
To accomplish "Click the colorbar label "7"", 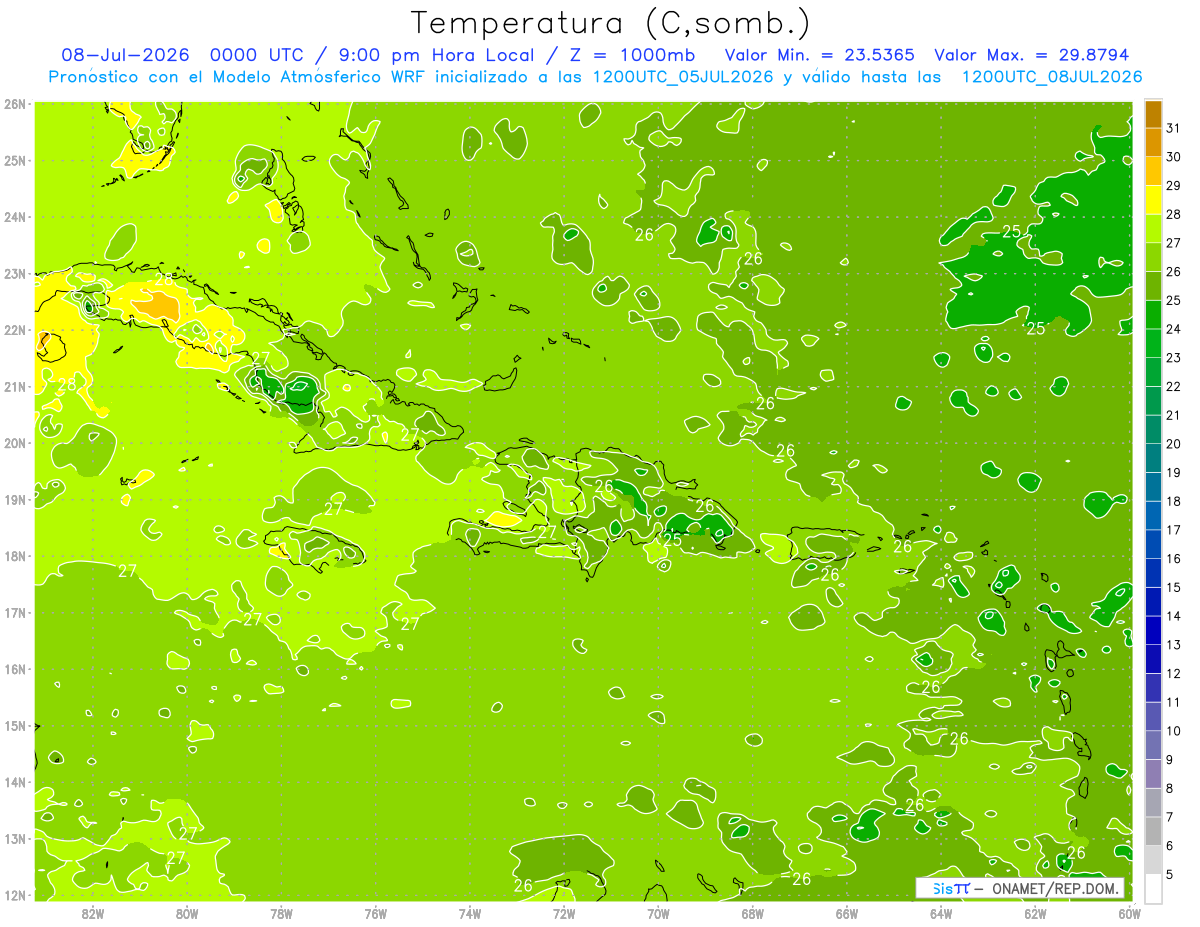I will click(x=1170, y=817).
